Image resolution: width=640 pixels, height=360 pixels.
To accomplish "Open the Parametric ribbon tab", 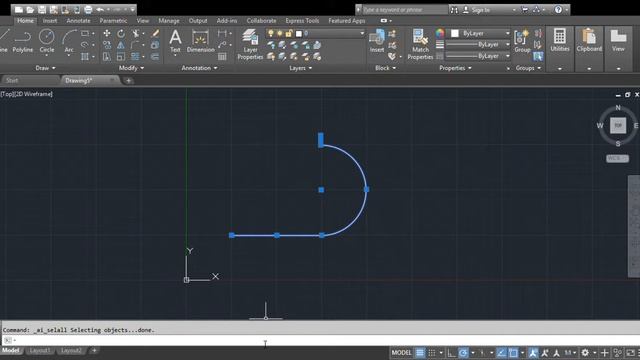I will [113, 21].
